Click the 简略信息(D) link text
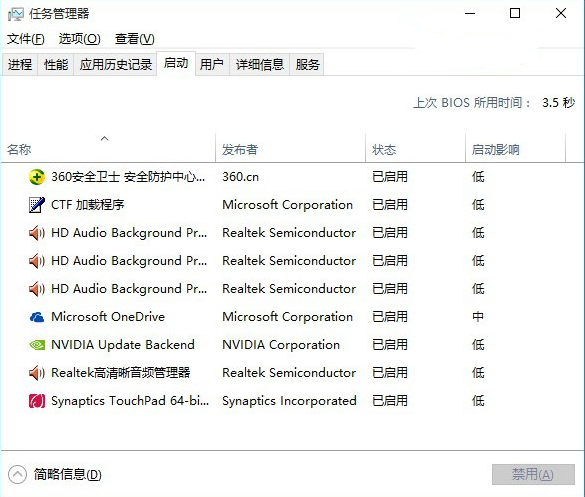This screenshot has width=585, height=497. click(x=68, y=475)
